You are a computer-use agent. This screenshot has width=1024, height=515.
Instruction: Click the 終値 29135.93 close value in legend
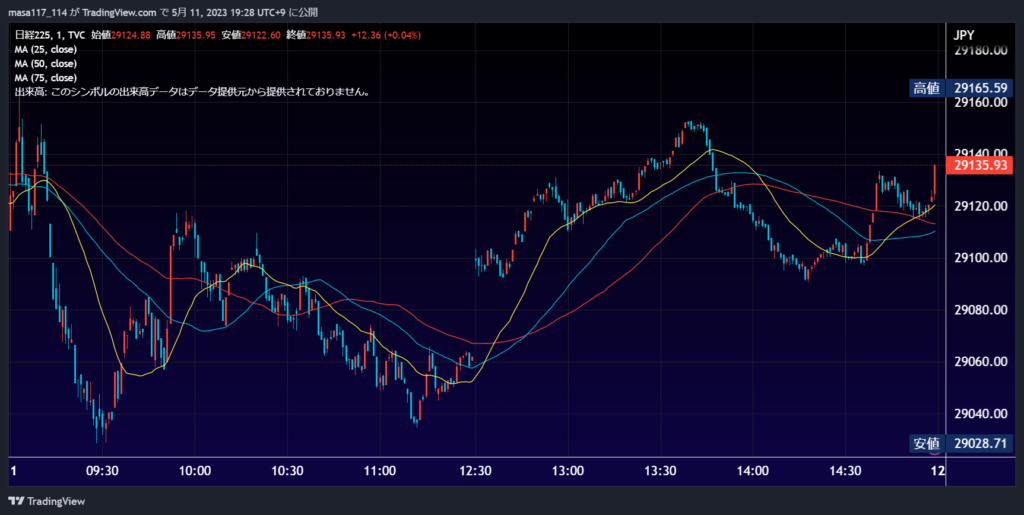point(317,35)
